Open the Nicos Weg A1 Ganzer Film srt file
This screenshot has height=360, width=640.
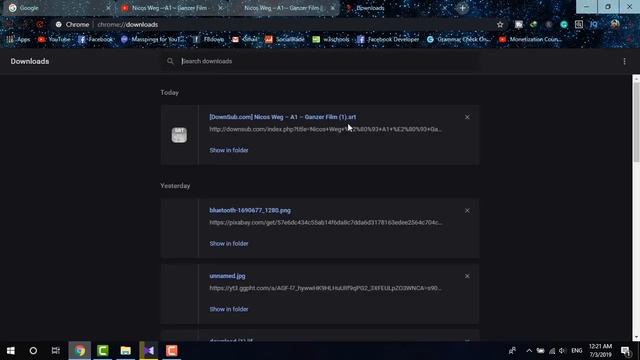click(x=282, y=117)
